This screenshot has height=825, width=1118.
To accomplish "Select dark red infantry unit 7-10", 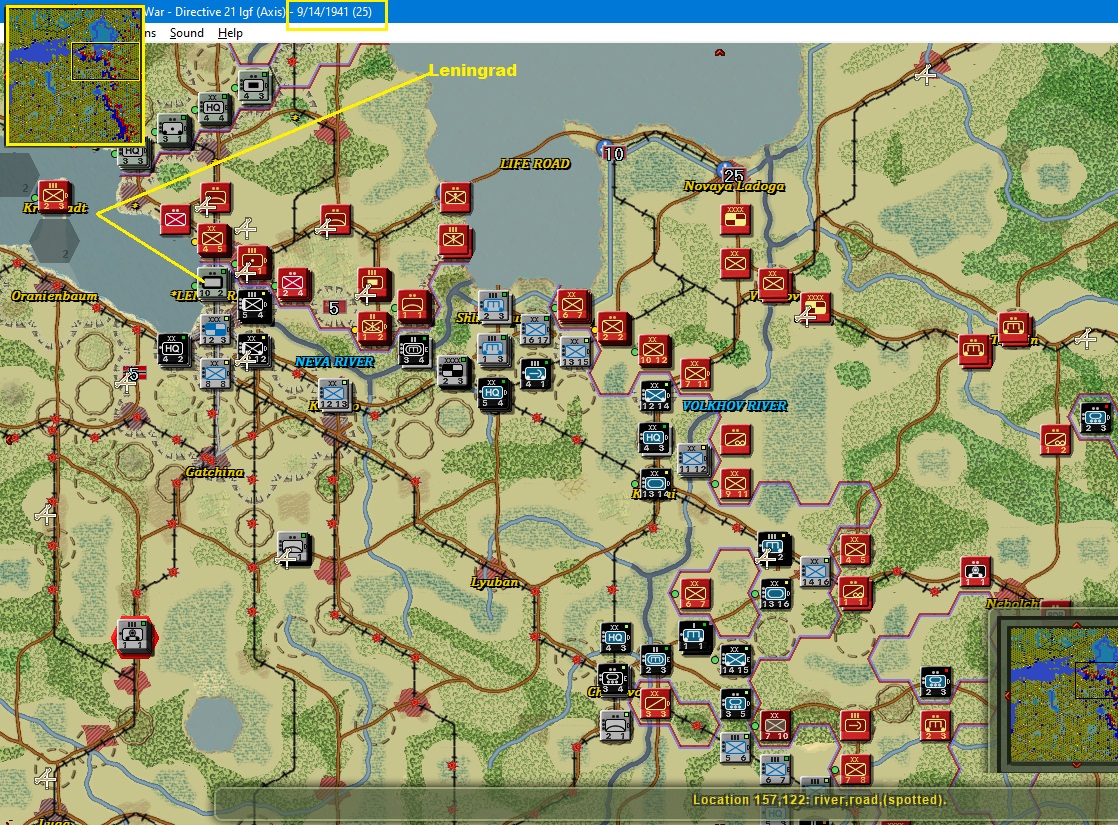I will [776, 725].
